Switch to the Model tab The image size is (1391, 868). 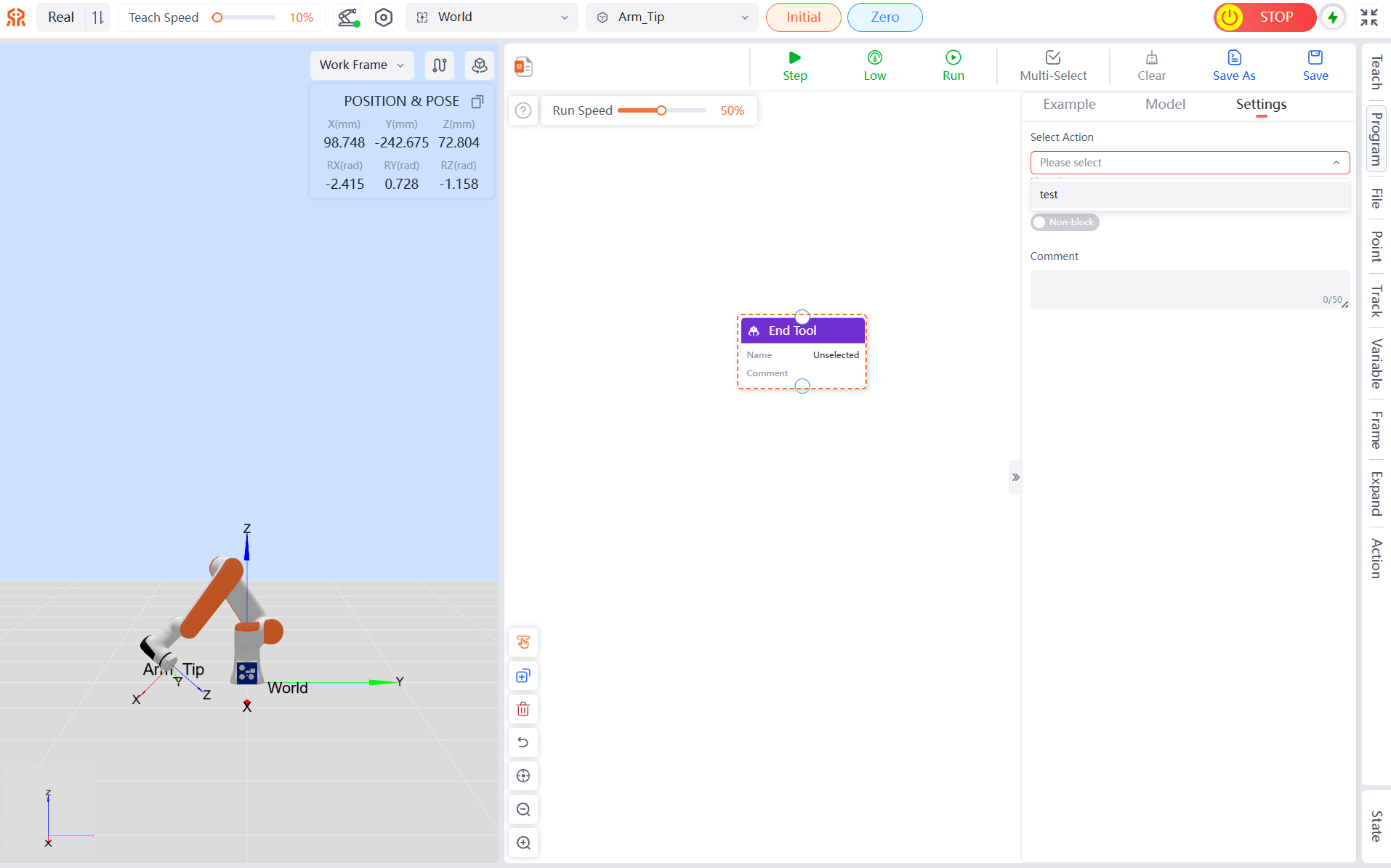1165,105
